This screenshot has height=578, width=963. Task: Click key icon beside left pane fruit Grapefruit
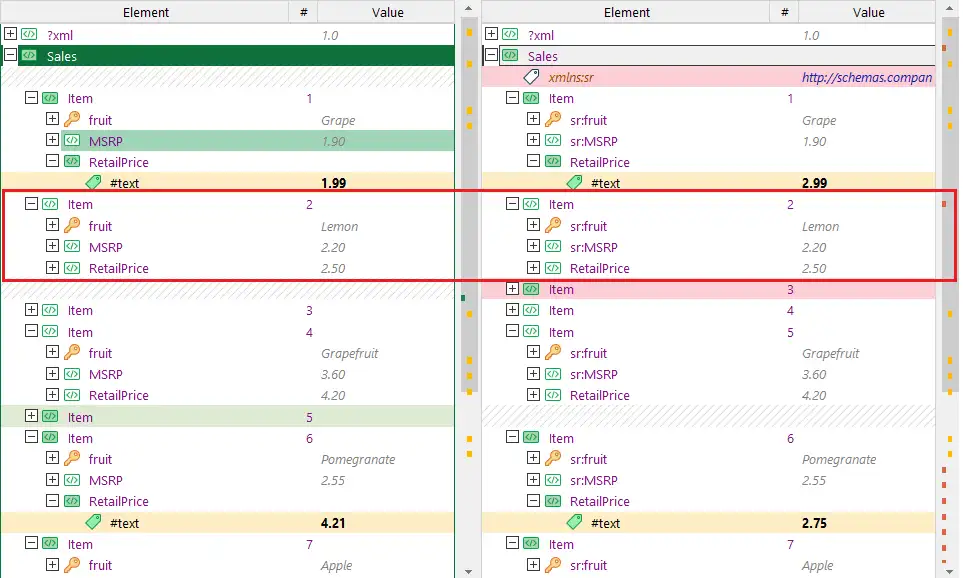pos(72,353)
